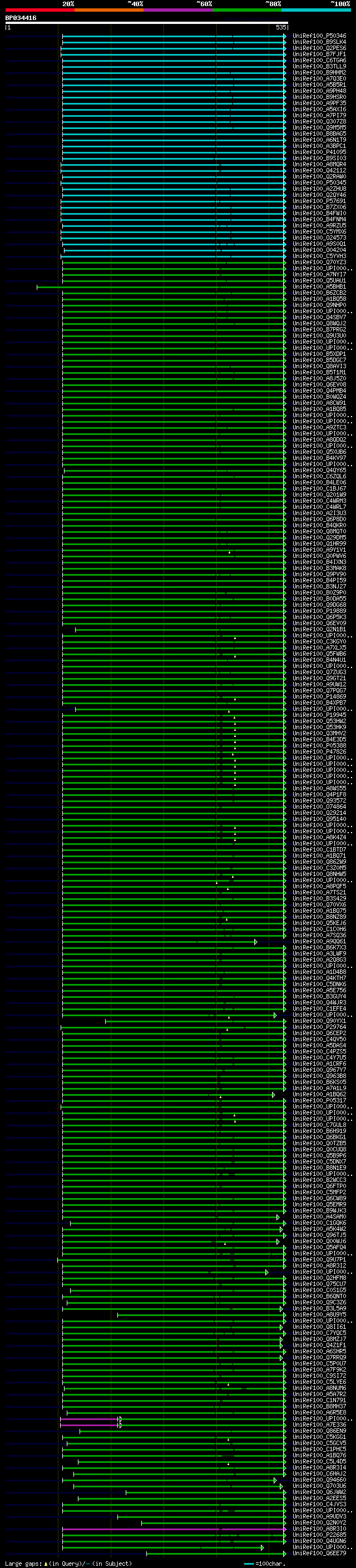Click the orange ~40% identity legend segment
The height and width of the screenshot is (1568, 356).
click(x=109, y=10)
